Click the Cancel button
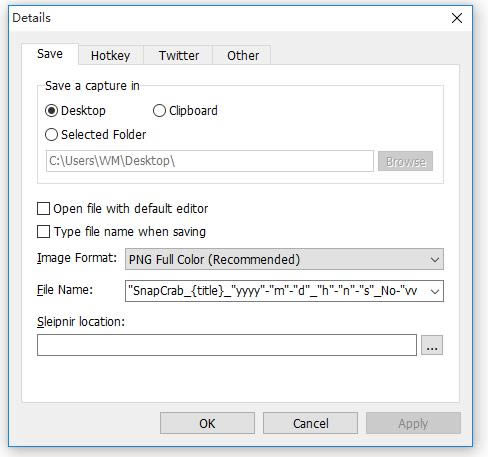488x457 pixels. tap(310, 423)
